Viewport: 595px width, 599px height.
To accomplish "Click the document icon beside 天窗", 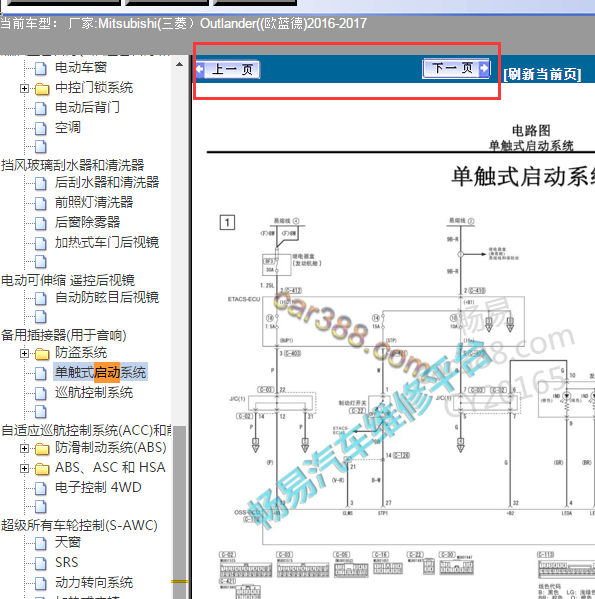I will click(40, 543).
